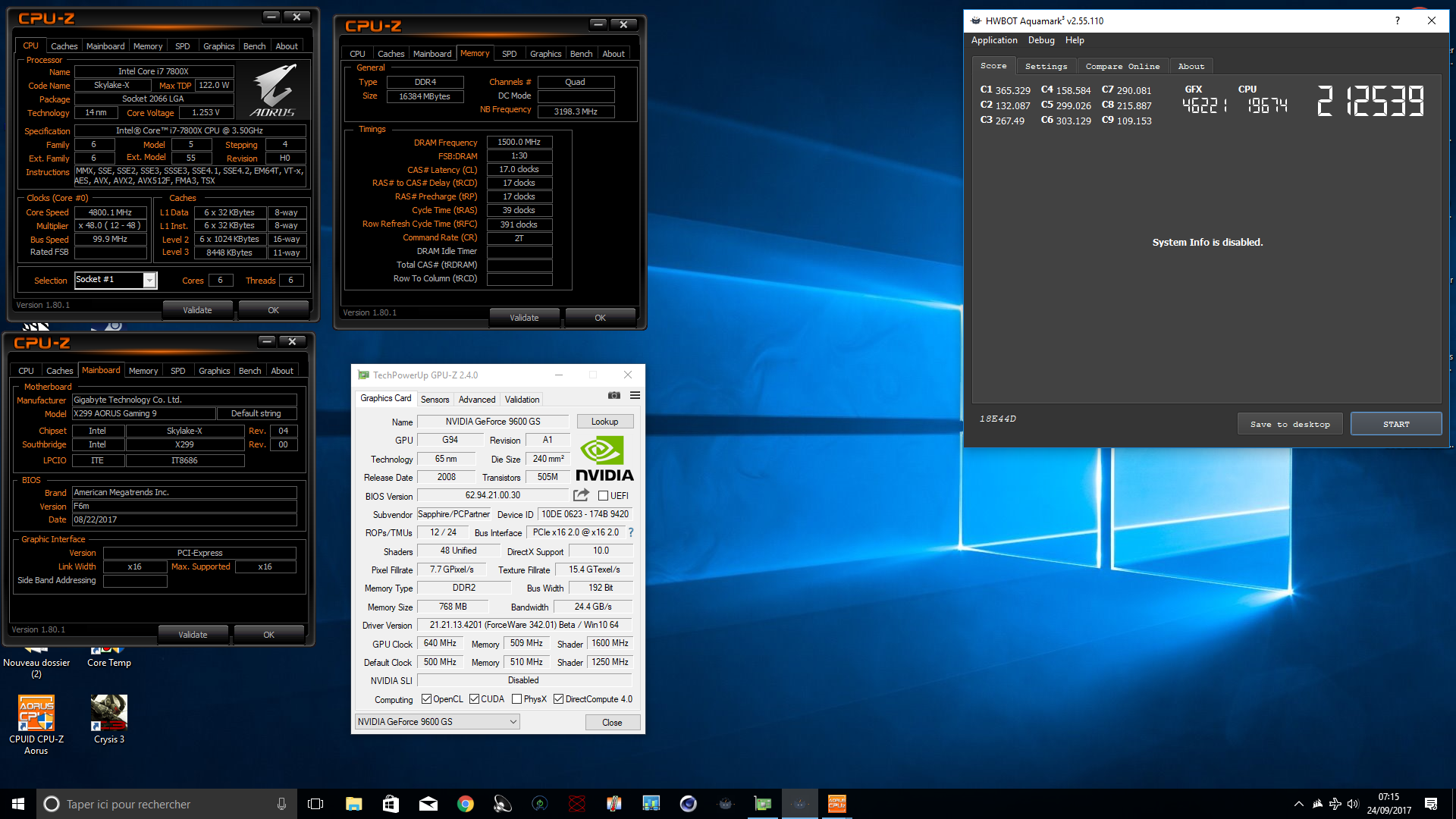Open Mail app from taskbar

[x=428, y=804]
